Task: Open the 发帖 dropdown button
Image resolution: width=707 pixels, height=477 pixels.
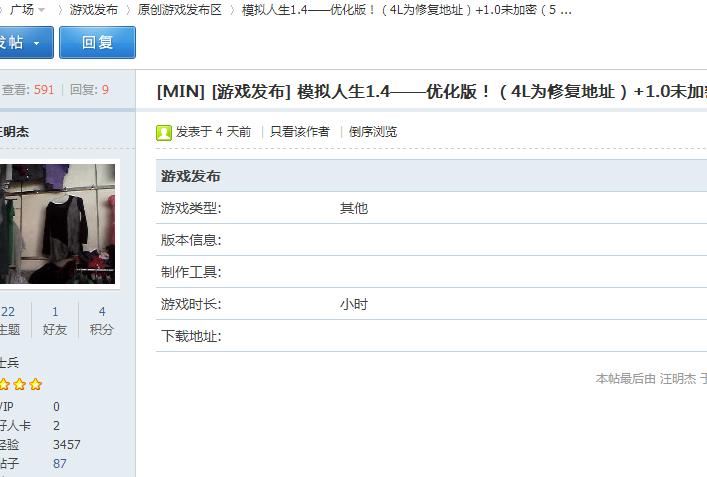Action: click(x=26, y=42)
